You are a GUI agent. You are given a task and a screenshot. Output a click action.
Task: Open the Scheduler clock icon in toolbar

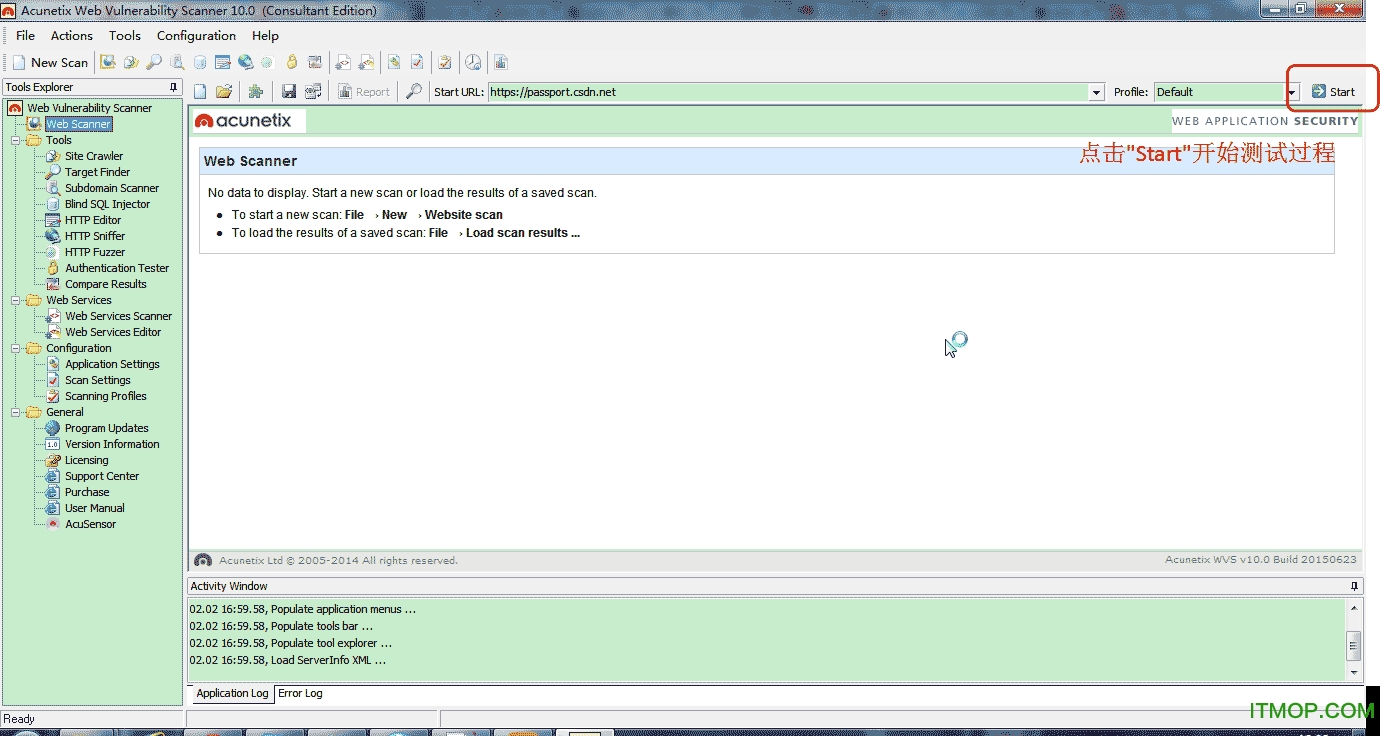(473, 62)
